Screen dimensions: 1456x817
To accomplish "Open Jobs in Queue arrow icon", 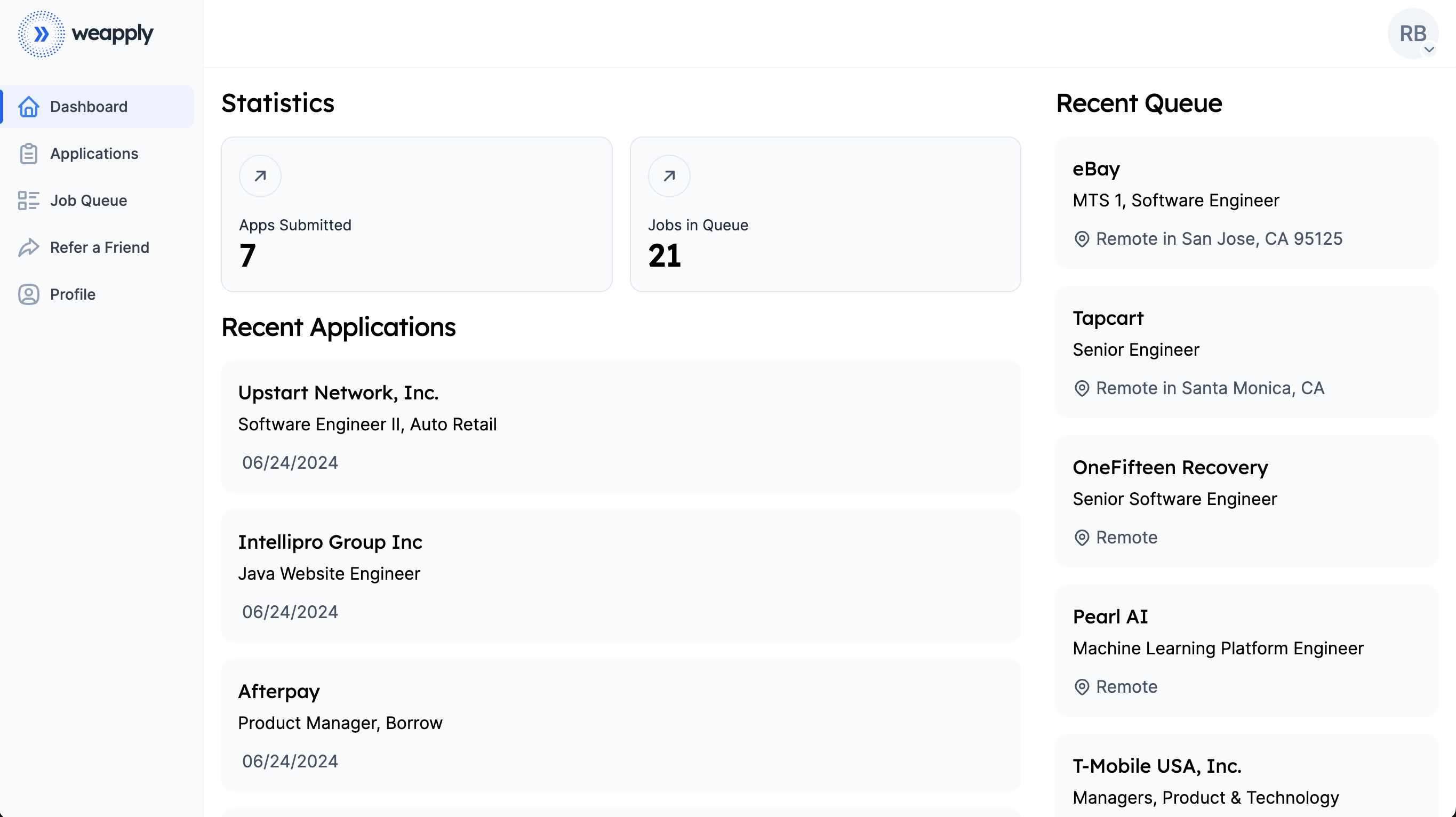I will click(669, 177).
